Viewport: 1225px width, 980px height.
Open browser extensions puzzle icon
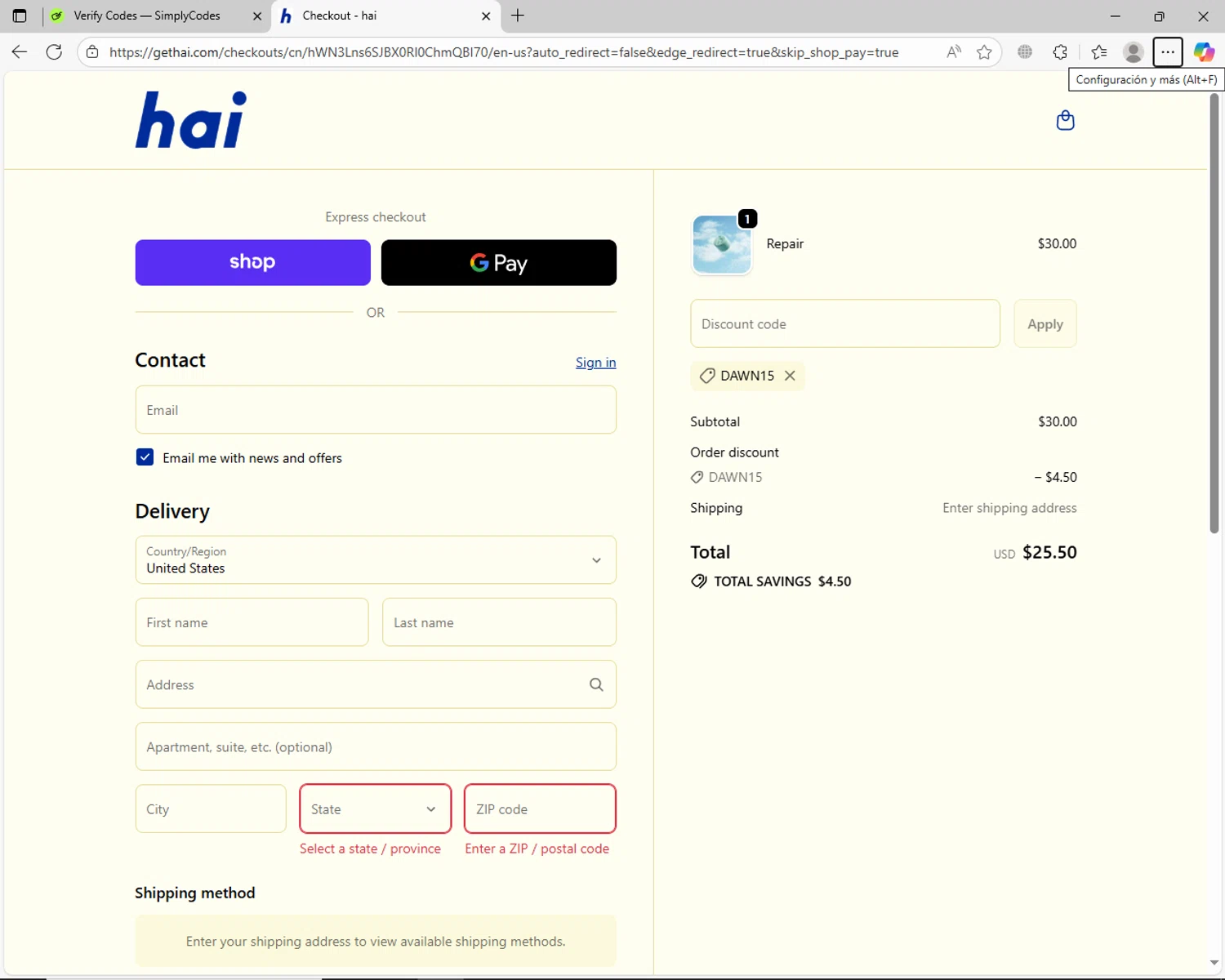(1060, 52)
